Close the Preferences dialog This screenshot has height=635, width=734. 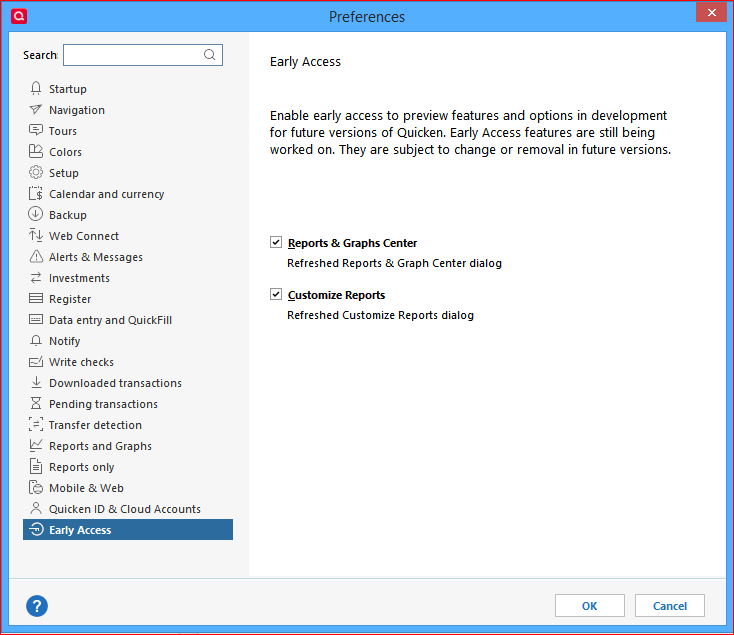(711, 13)
